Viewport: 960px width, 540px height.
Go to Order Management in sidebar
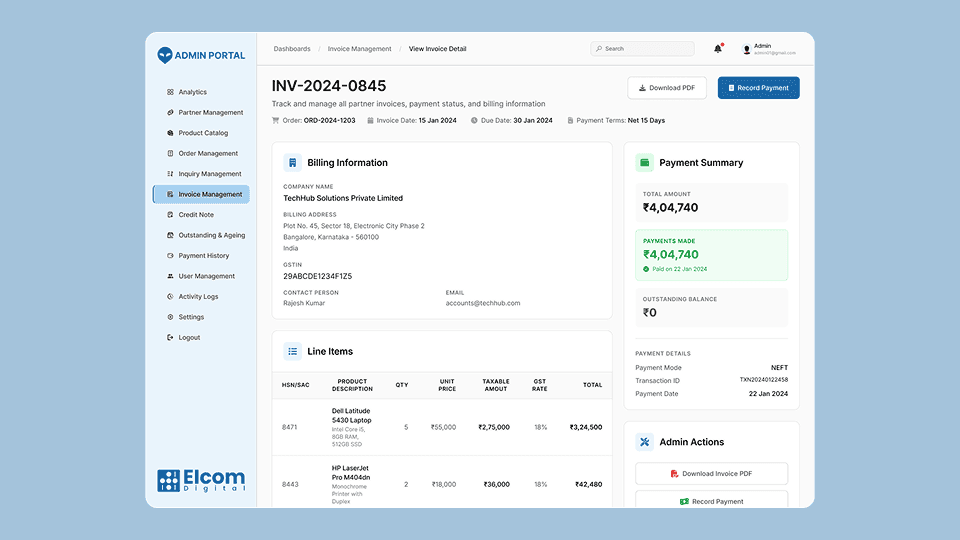208,154
